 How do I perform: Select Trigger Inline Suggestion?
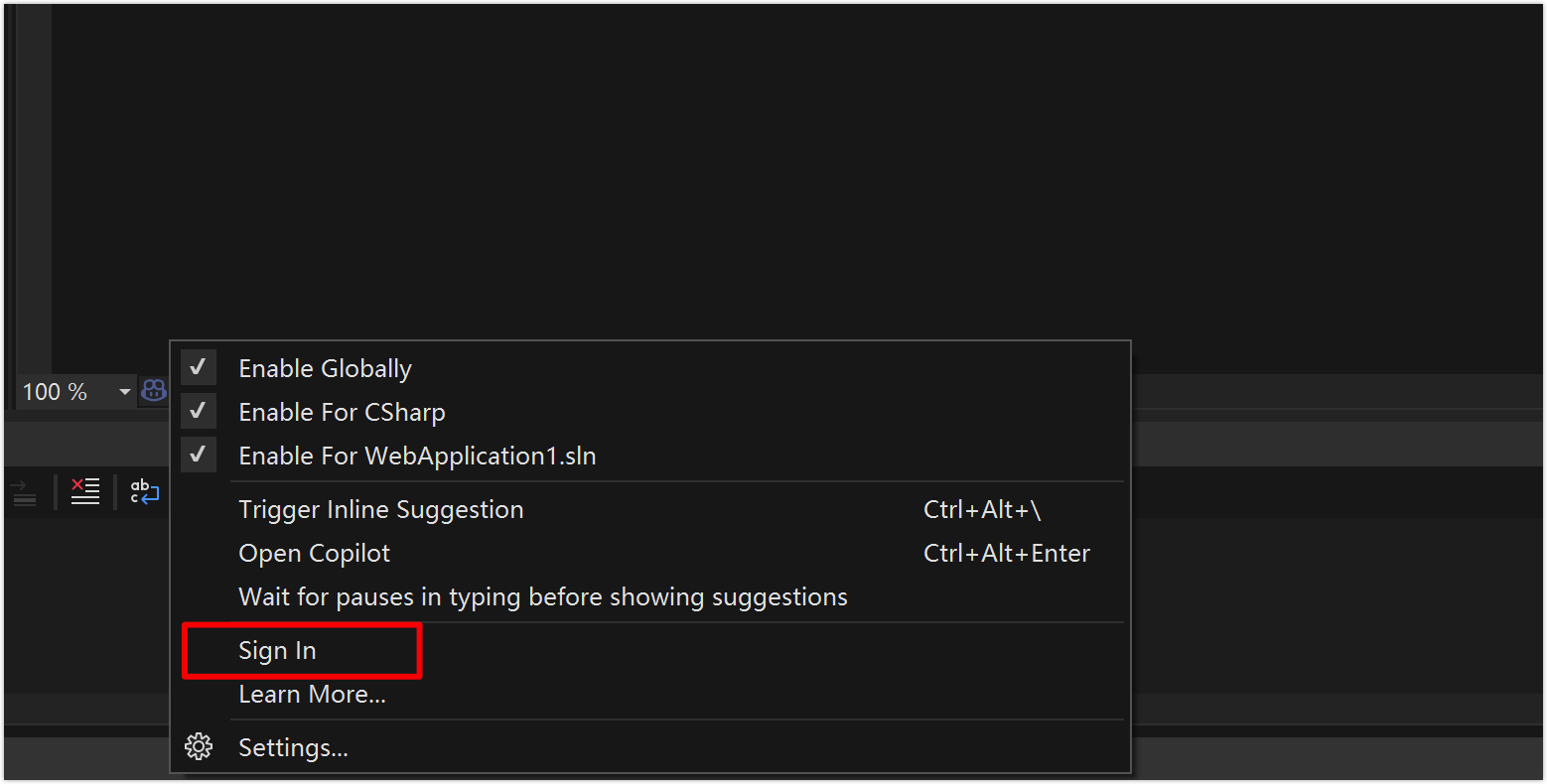pos(381,509)
